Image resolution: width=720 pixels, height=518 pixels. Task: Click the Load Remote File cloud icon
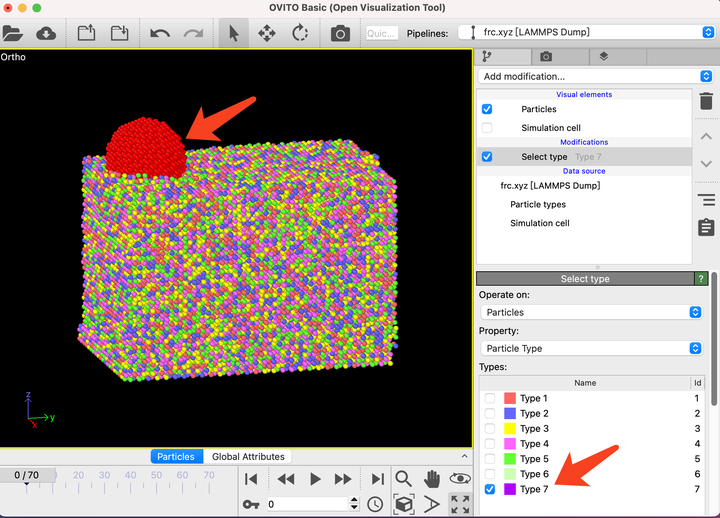[x=46, y=33]
